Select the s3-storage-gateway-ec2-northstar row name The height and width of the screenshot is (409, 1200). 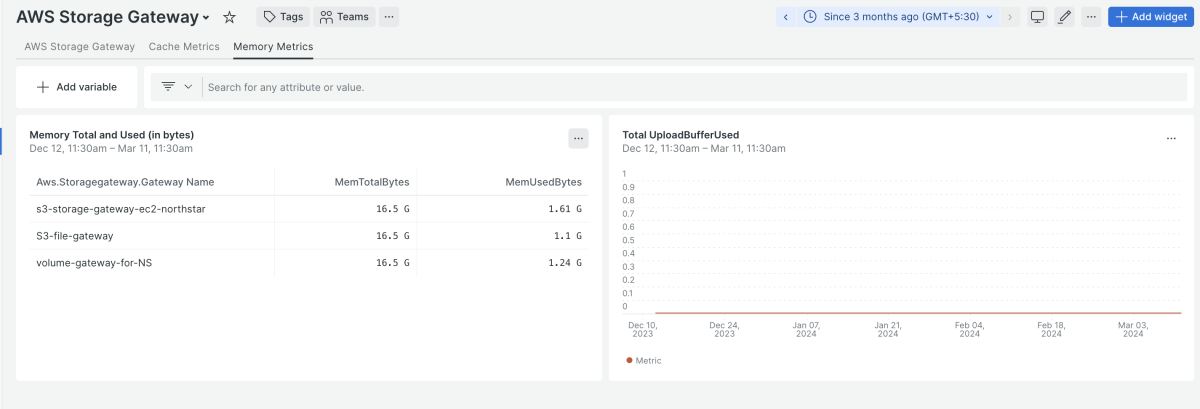point(121,209)
